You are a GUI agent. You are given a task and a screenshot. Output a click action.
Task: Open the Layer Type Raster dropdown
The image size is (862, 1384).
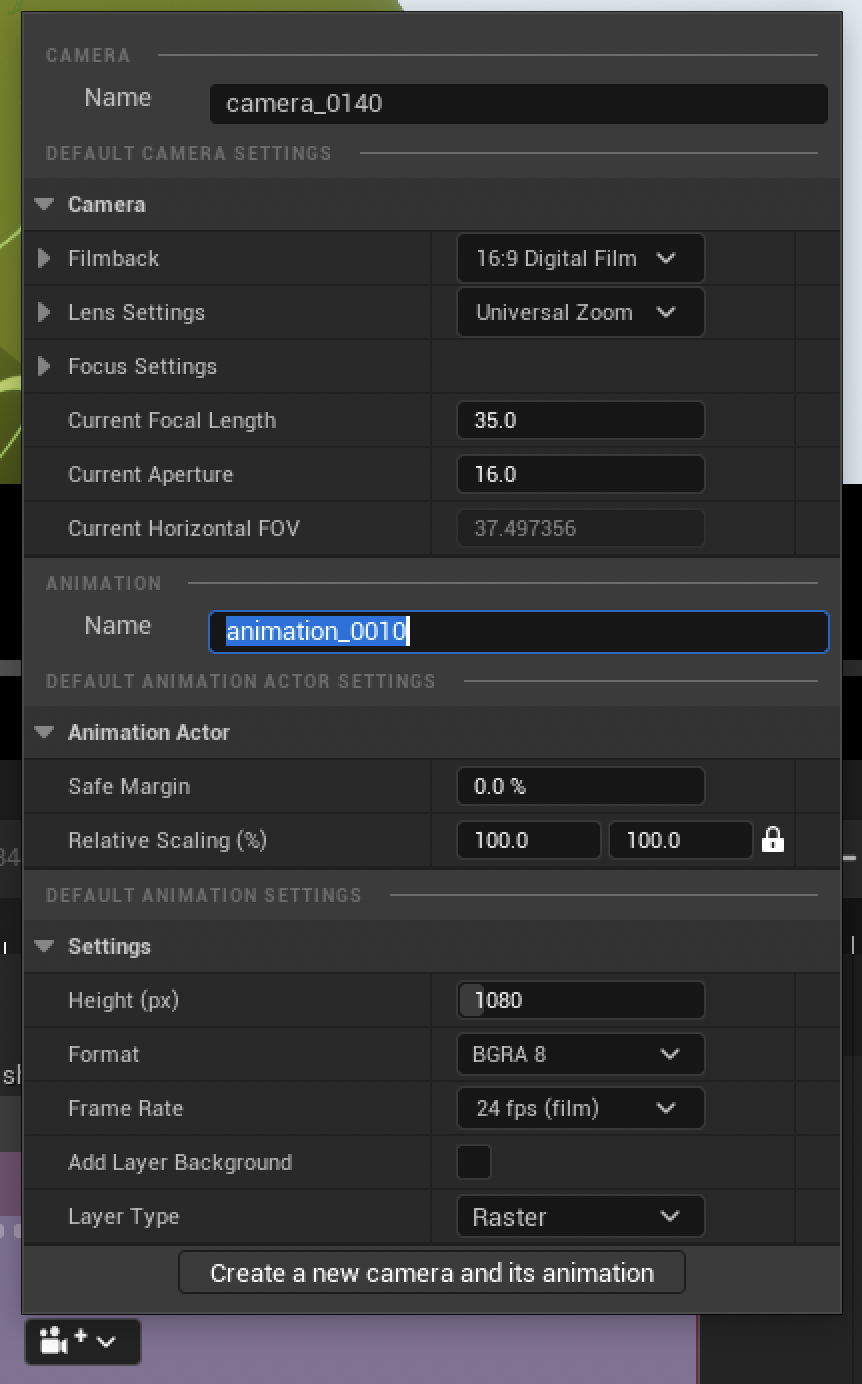coord(580,1217)
